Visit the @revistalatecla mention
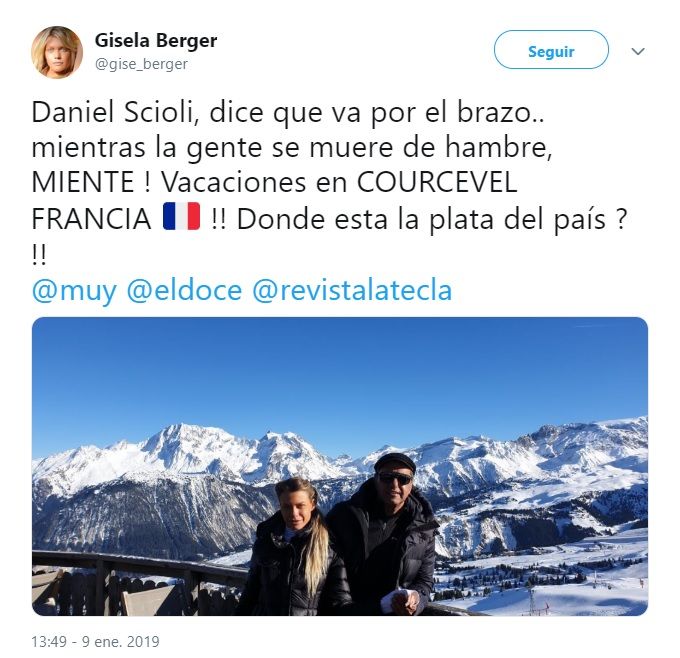 (352, 290)
